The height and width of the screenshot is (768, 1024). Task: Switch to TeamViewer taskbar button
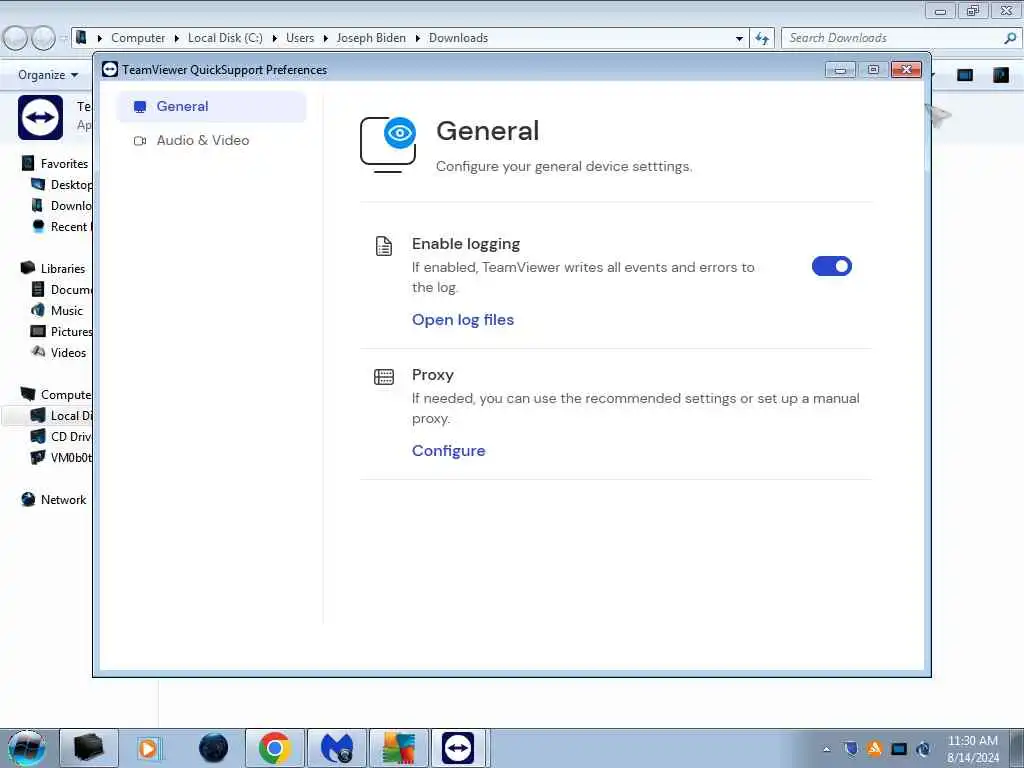[x=458, y=748]
